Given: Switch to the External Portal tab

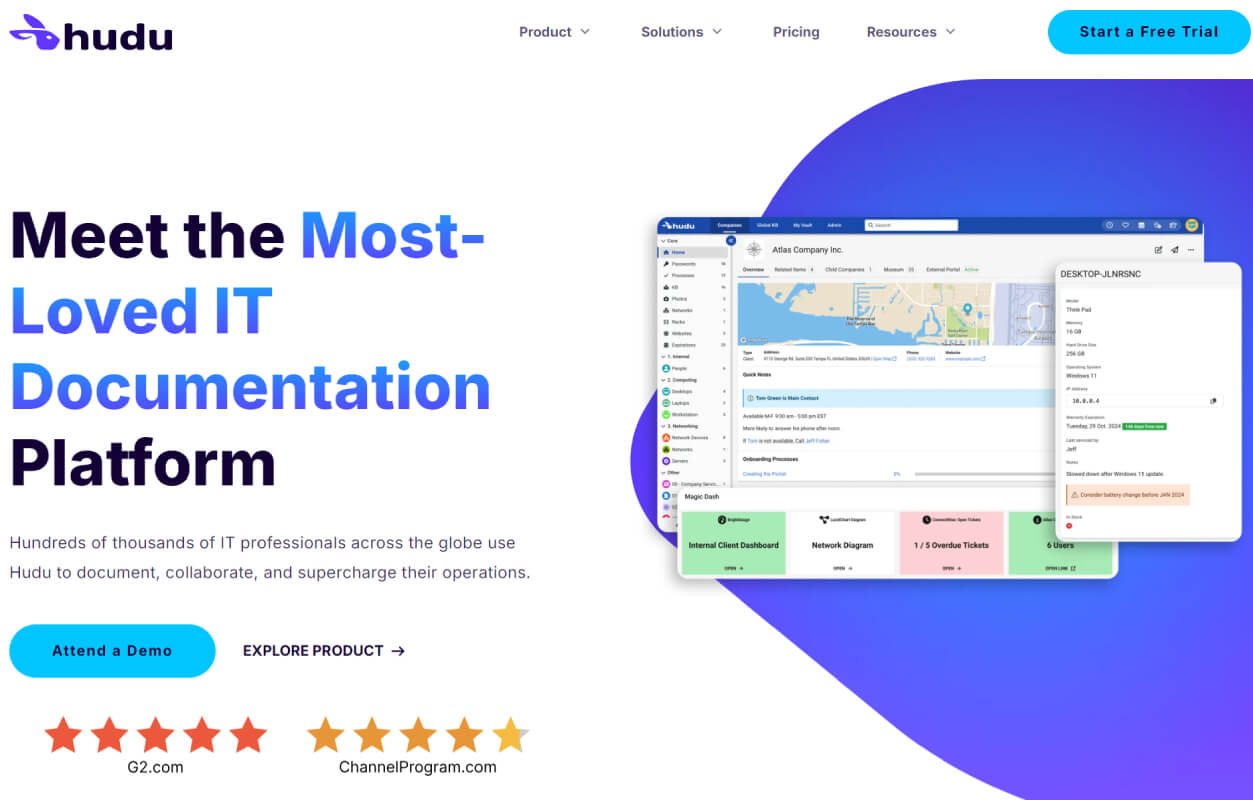Looking at the screenshot, I should tap(952, 270).
